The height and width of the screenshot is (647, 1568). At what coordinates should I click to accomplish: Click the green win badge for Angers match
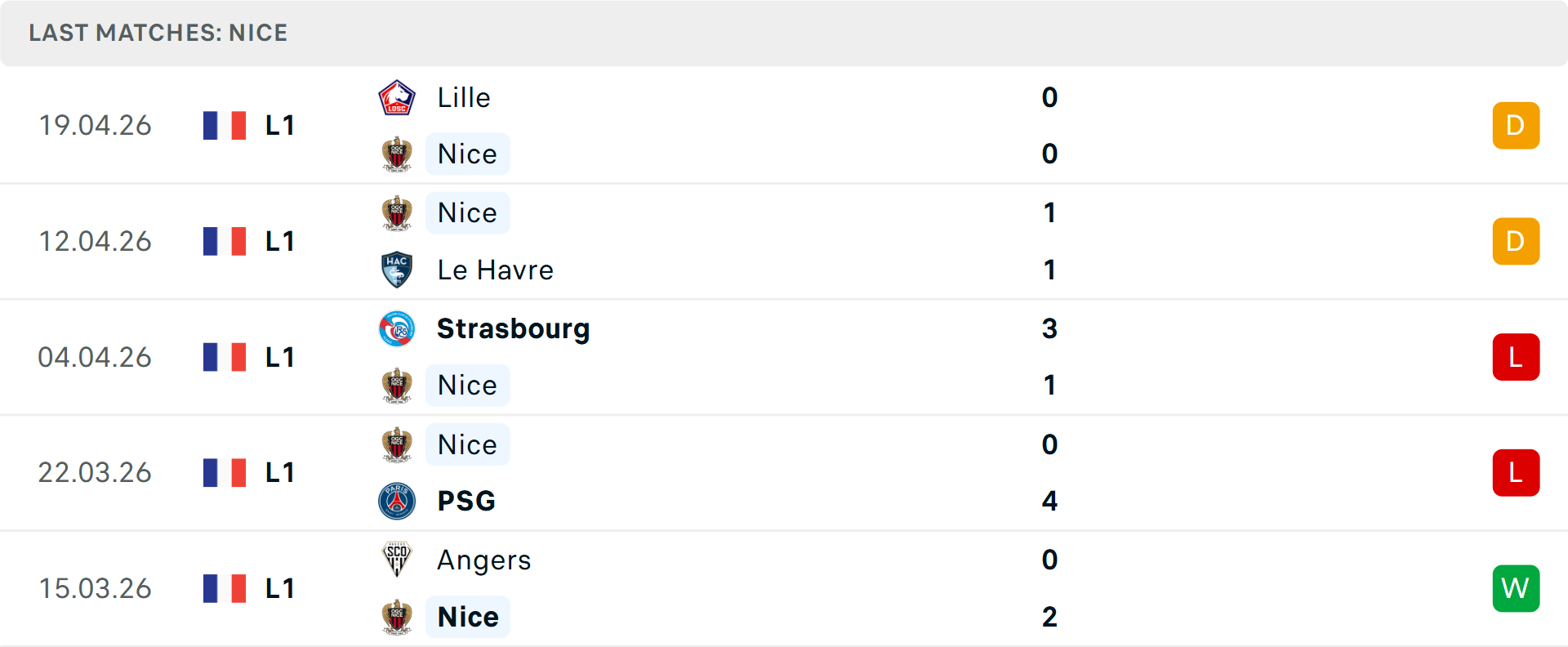click(1516, 588)
